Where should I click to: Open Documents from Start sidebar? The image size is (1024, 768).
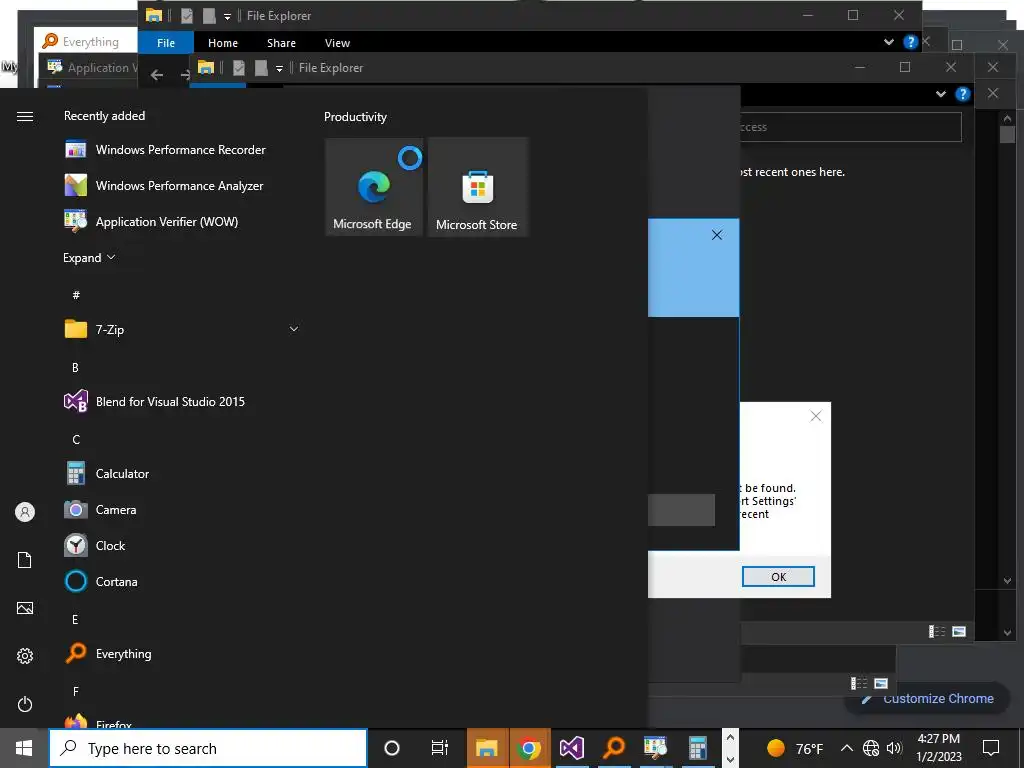(25, 560)
